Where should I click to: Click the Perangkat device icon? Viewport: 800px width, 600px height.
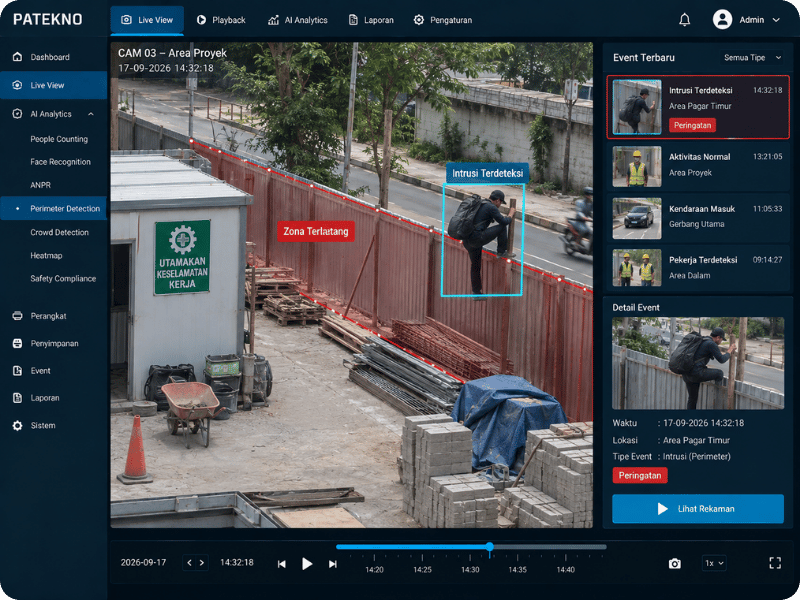17,316
